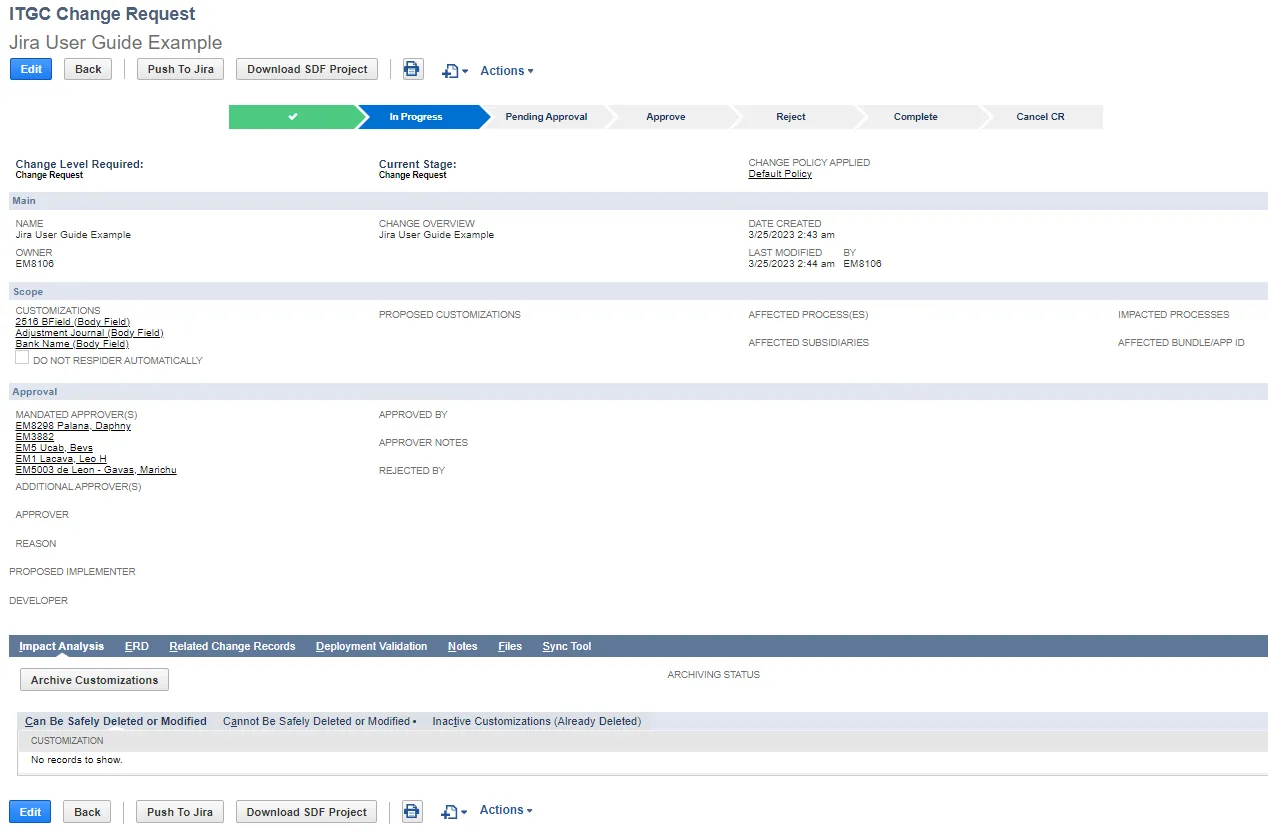
Task: Open Adjustment Journal (Body Field) link
Action: 89,333
